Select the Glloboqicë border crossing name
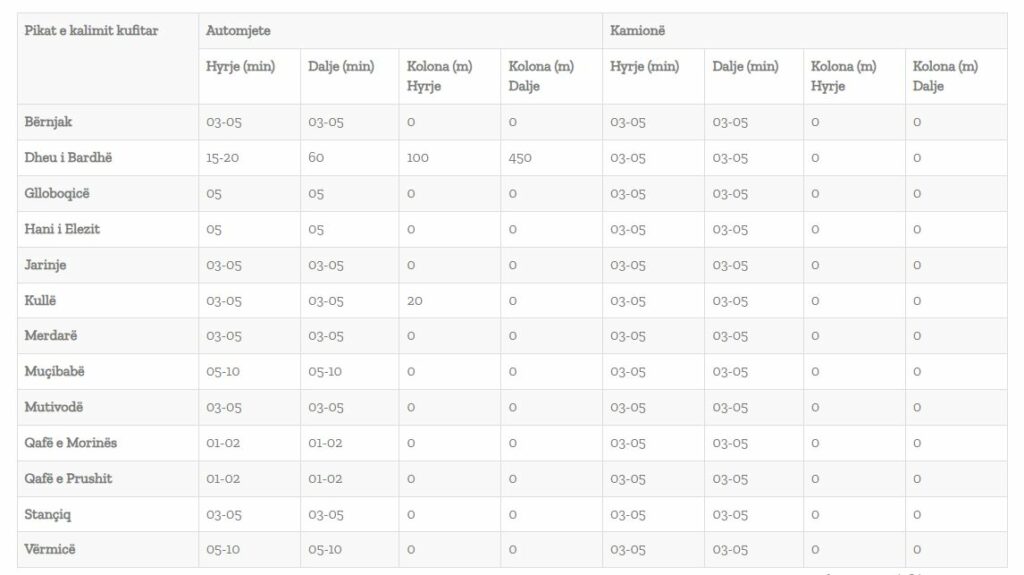 [x=57, y=193]
